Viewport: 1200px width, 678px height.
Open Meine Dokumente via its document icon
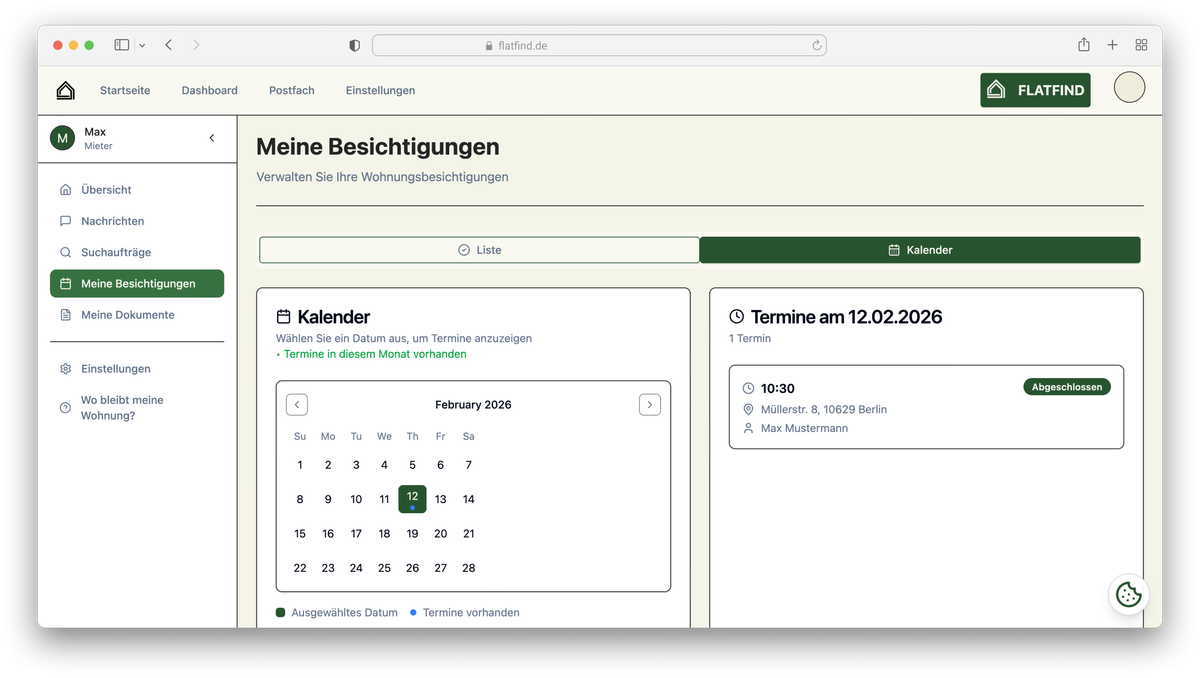point(65,314)
